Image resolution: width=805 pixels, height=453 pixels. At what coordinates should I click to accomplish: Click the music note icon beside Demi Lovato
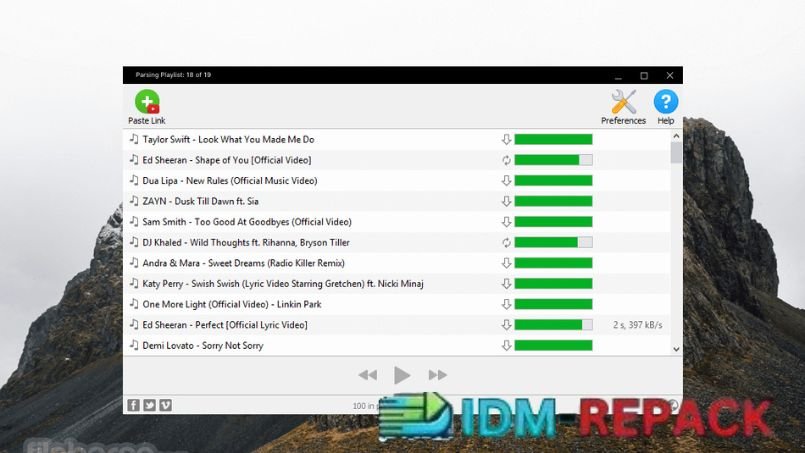[134, 345]
